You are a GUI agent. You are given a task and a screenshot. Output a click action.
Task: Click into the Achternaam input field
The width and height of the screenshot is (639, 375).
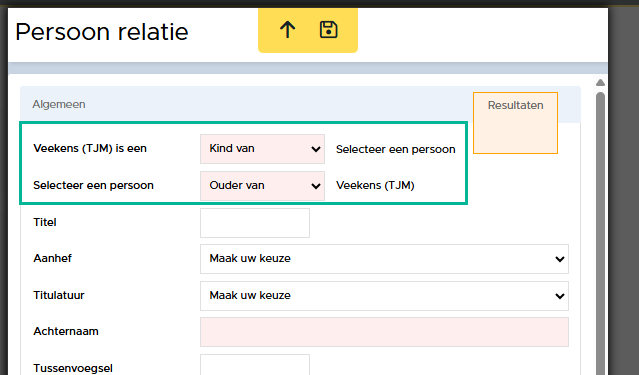(384, 332)
